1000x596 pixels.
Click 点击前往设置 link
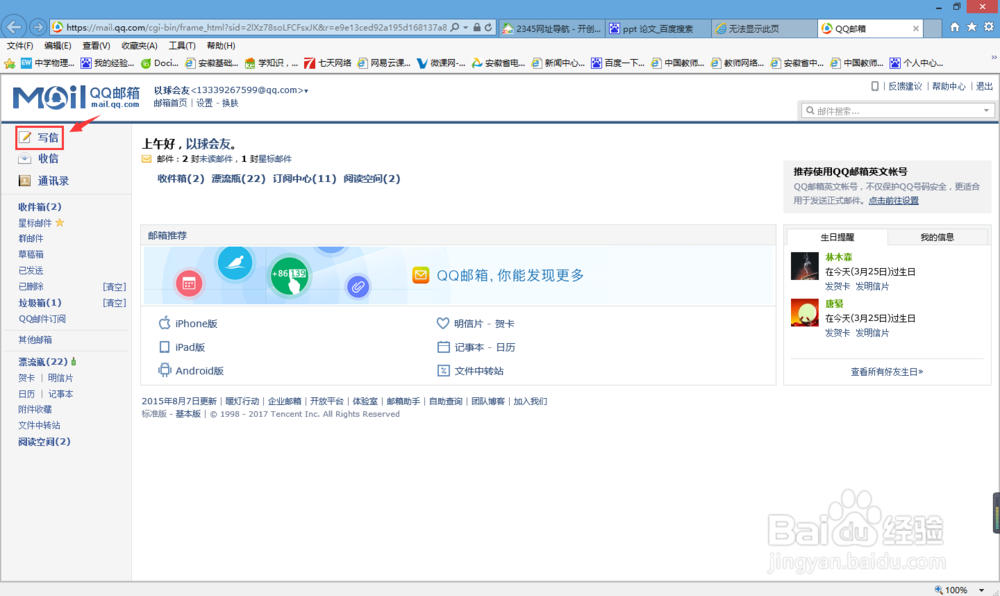(893, 200)
